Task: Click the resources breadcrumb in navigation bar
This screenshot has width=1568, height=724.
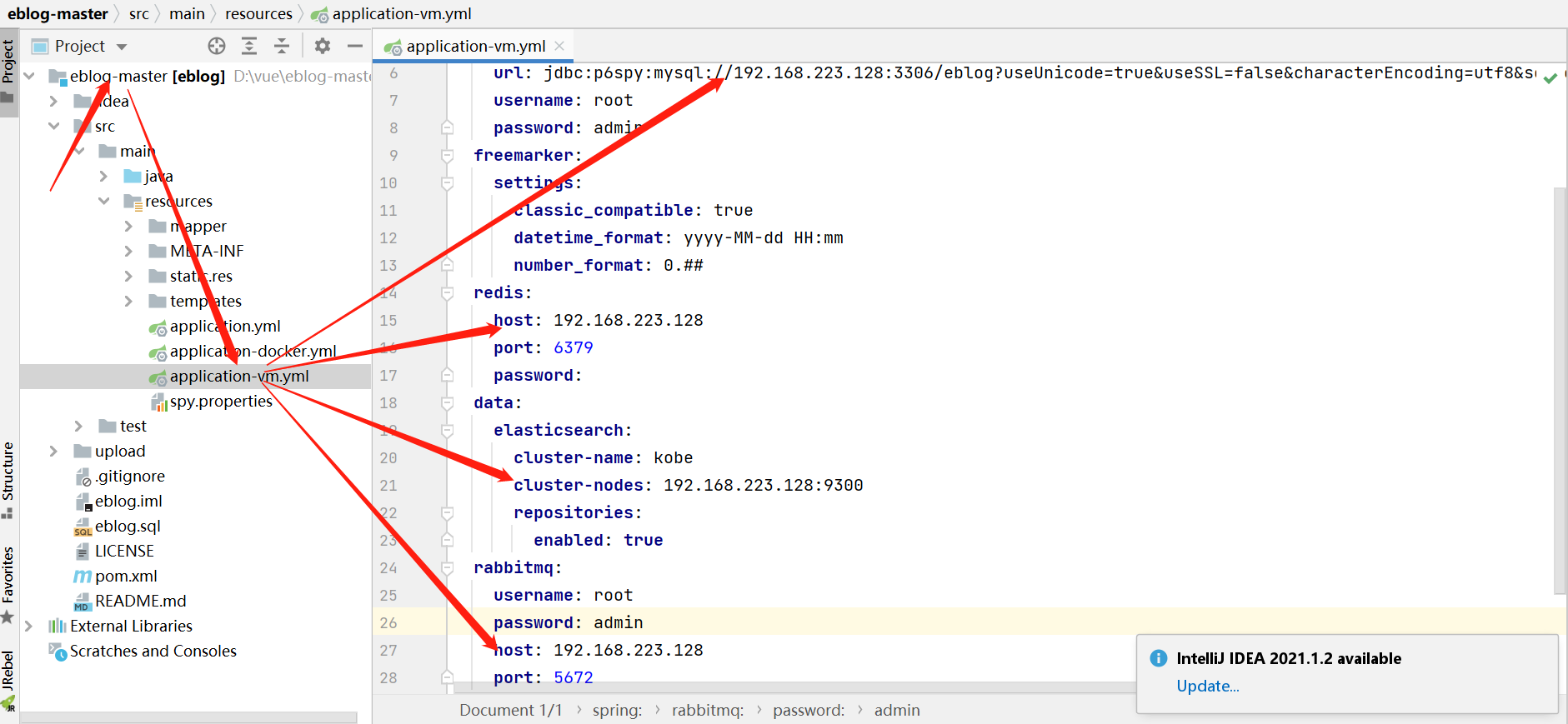Action: (258, 13)
